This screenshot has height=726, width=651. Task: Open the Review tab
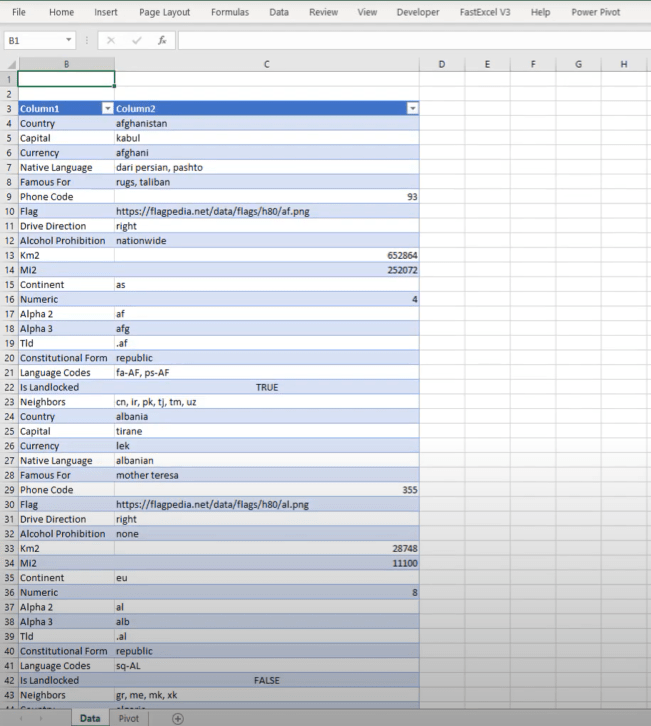tap(323, 12)
